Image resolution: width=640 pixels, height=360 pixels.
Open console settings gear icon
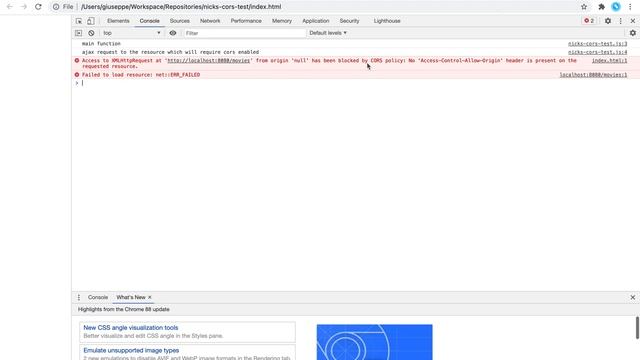pos(633,33)
